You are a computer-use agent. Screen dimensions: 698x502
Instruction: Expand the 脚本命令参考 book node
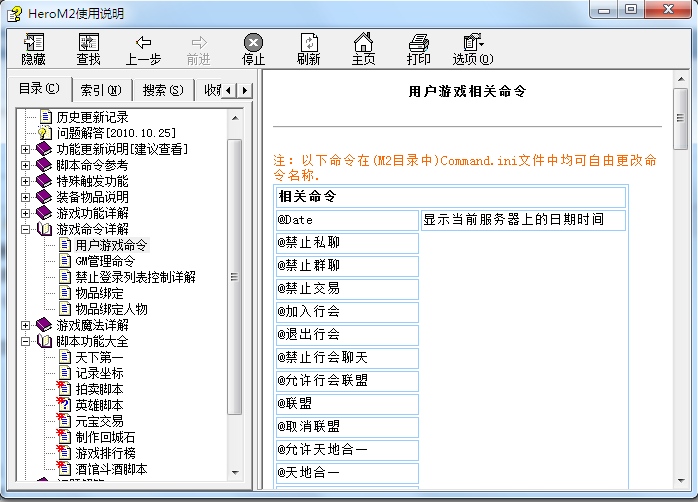coord(25,166)
